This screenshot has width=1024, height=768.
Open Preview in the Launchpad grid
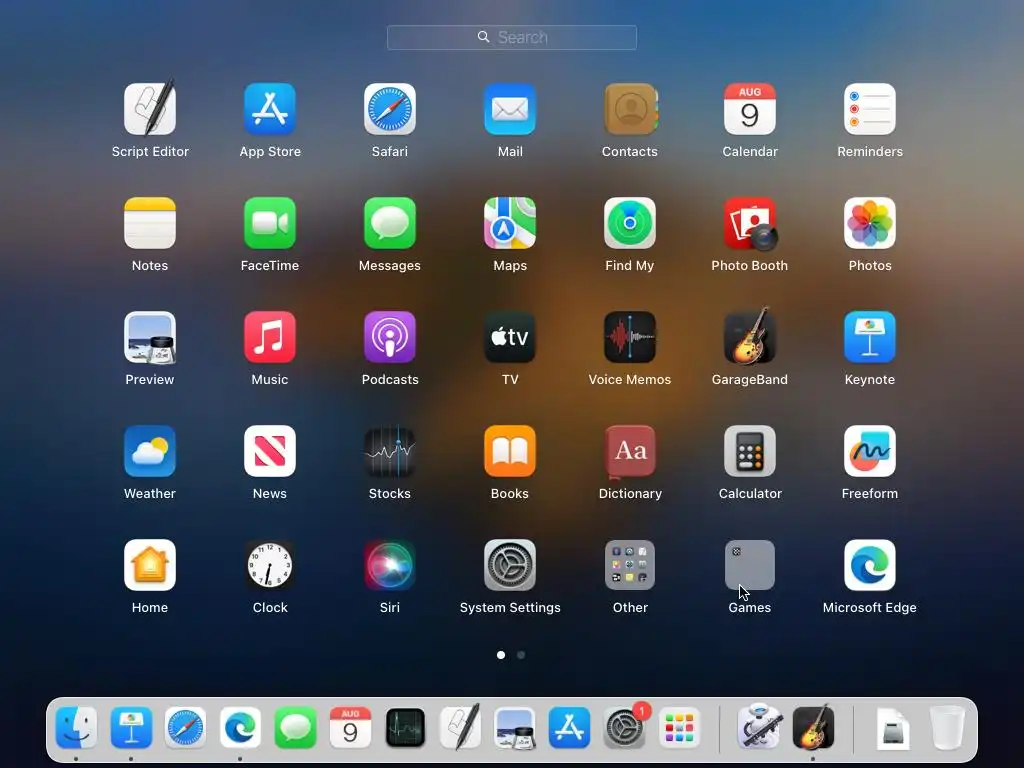pyautogui.click(x=150, y=337)
